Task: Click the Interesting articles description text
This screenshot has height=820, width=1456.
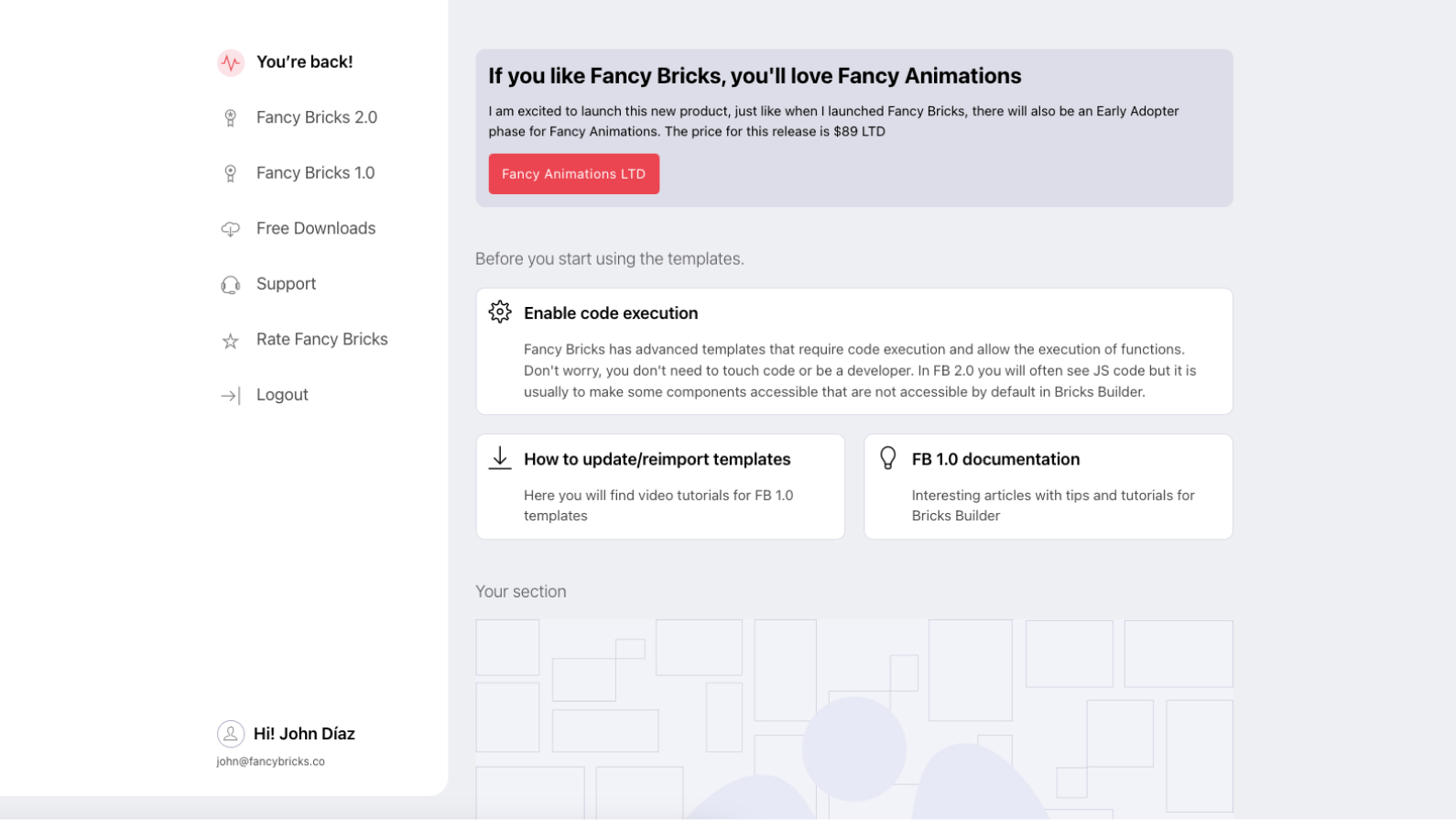Action: point(1053,505)
